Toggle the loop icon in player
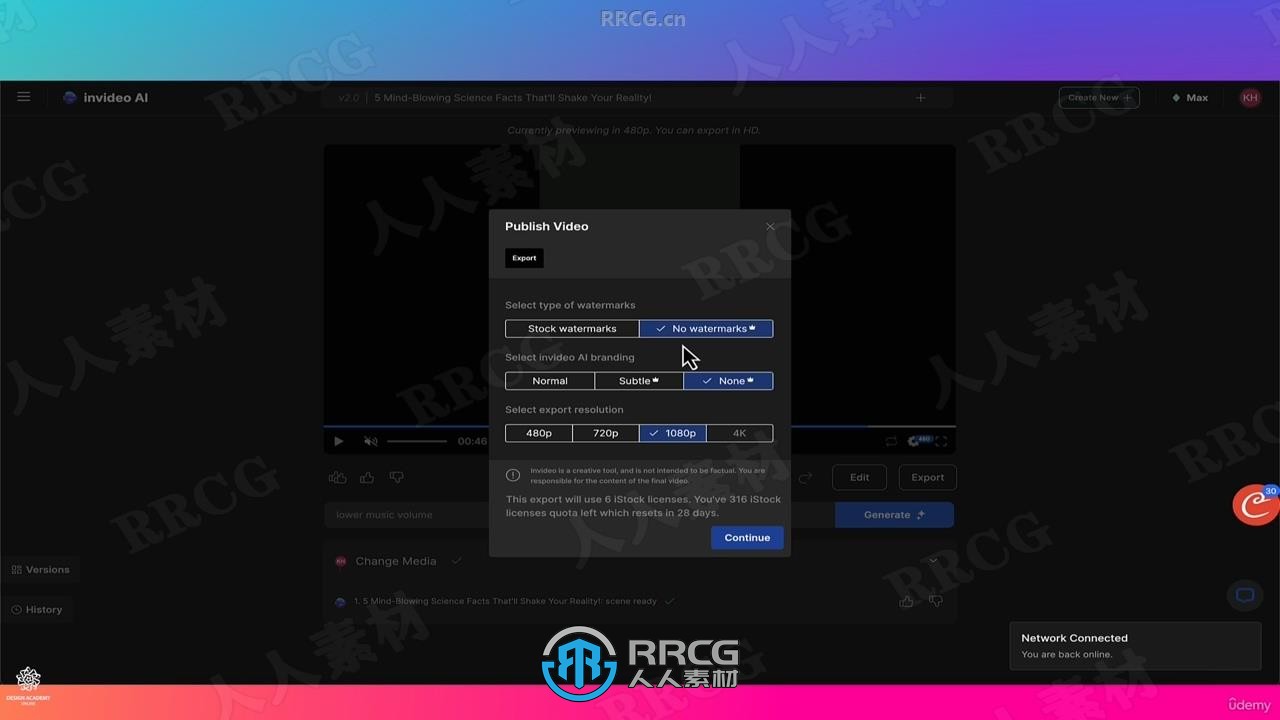Screen dimensions: 1280x720 pyautogui.click(x=891, y=441)
